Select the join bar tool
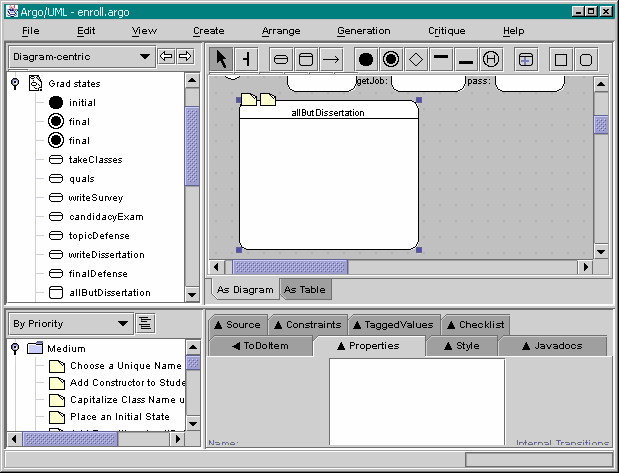This screenshot has height=473, width=619. coord(466,60)
